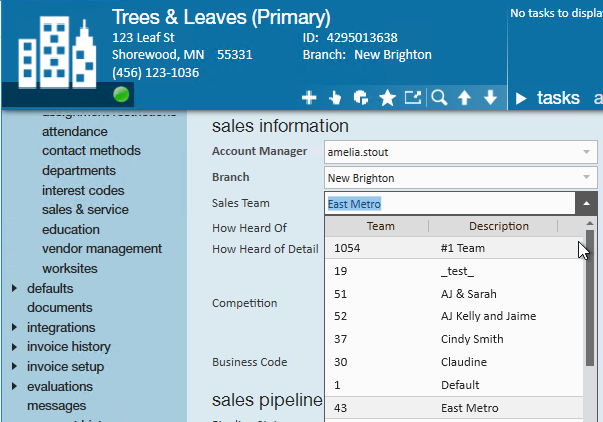This screenshot has width=603, height=422.
Task: Open the contact methods page link
Action: [91, 151]
